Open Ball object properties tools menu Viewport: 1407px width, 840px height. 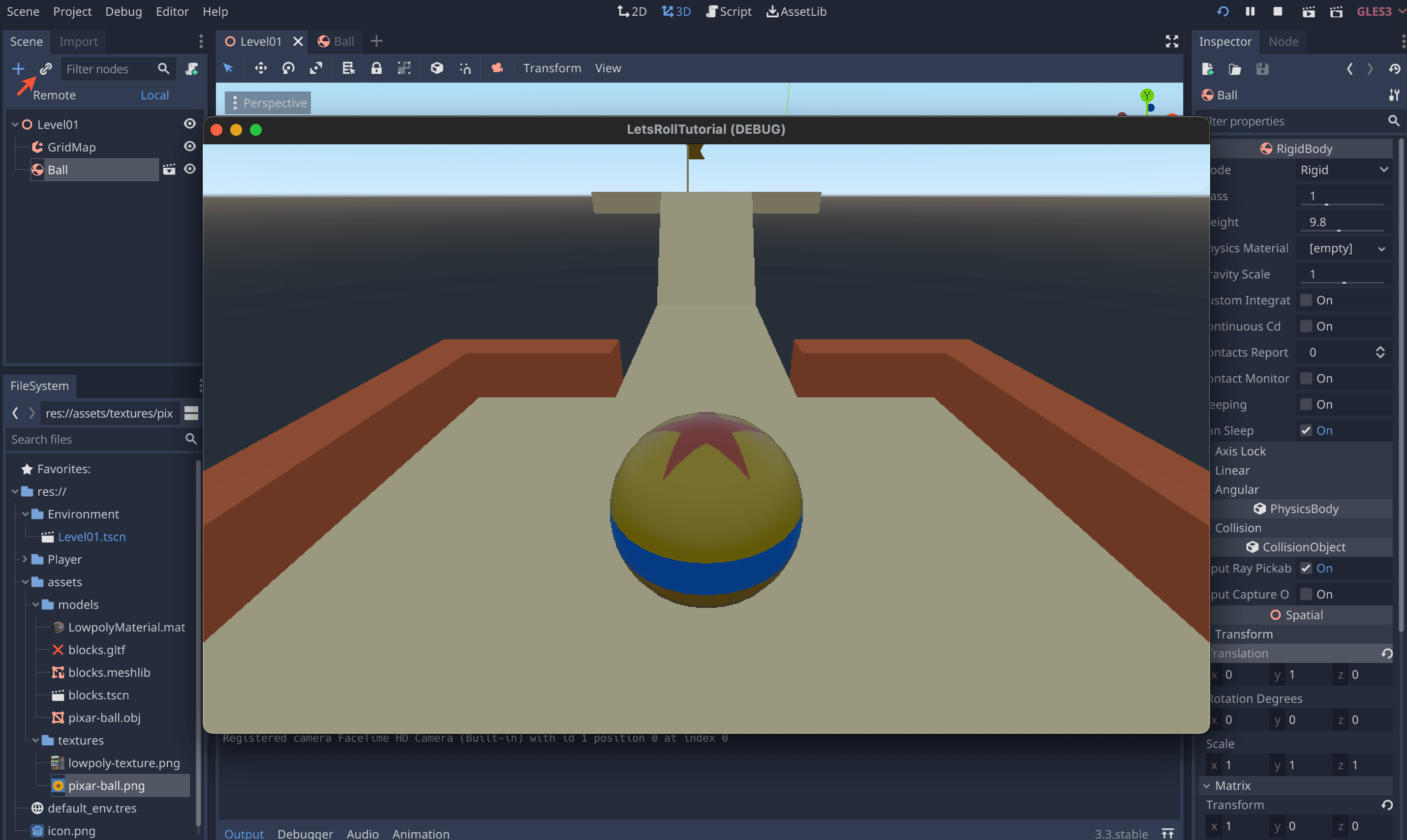[x=1394, y=95]
